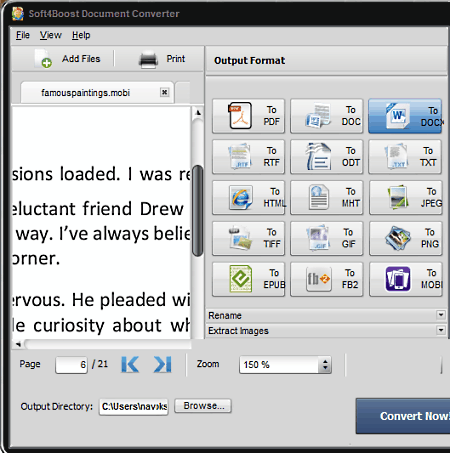Open the File menu

pyautogui.click(x=23, y=35)
